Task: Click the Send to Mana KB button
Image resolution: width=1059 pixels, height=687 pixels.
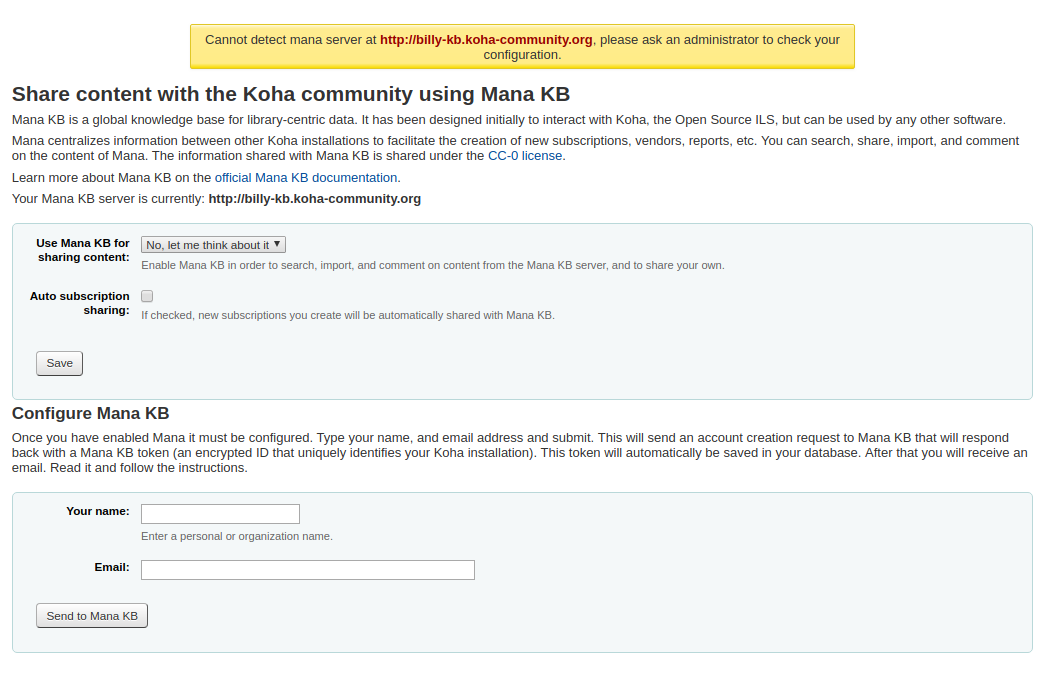Action: pyautogui.click(x=92, y=616)
